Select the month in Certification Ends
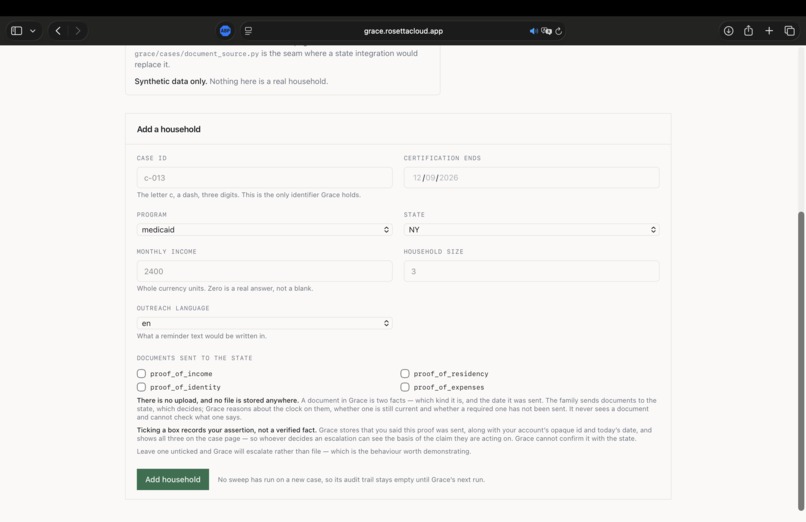The image size is (806, 522). [x=417, y=178]
